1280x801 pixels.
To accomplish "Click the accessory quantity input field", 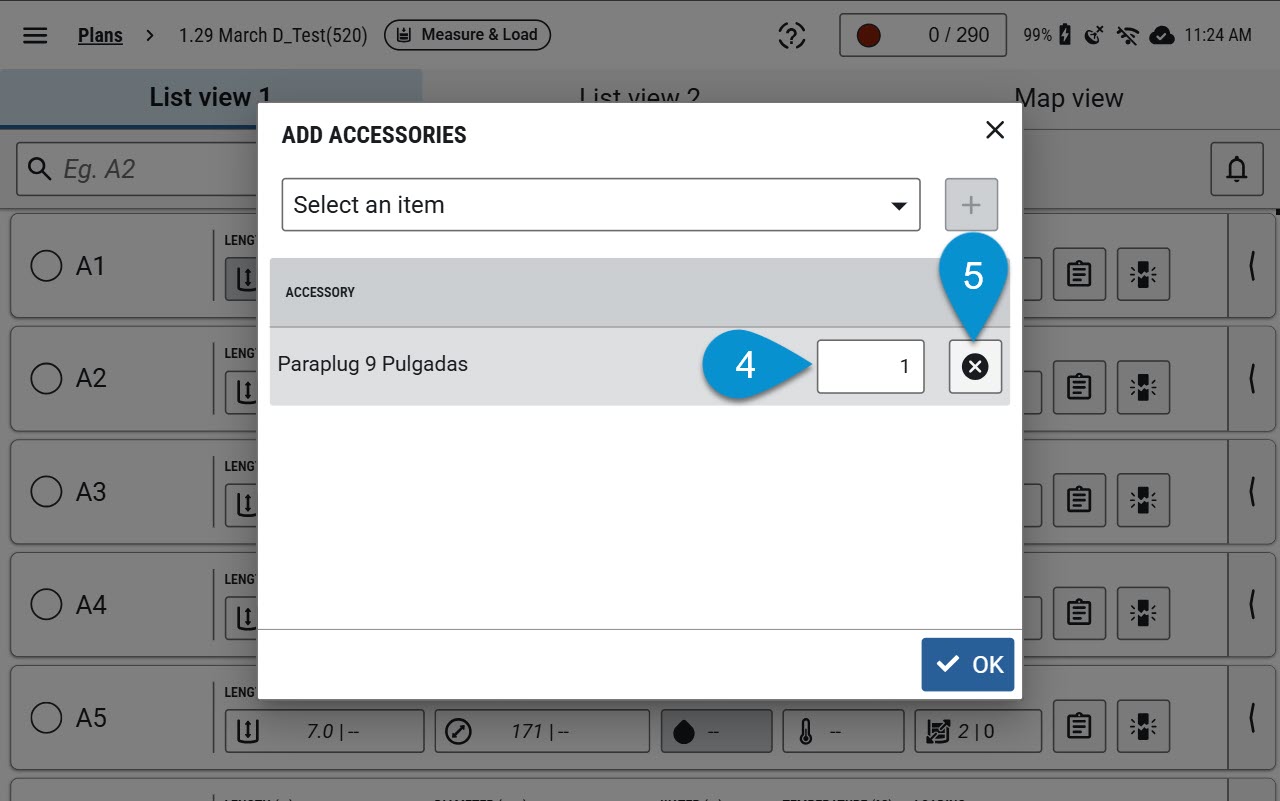I will click(870, 367).
